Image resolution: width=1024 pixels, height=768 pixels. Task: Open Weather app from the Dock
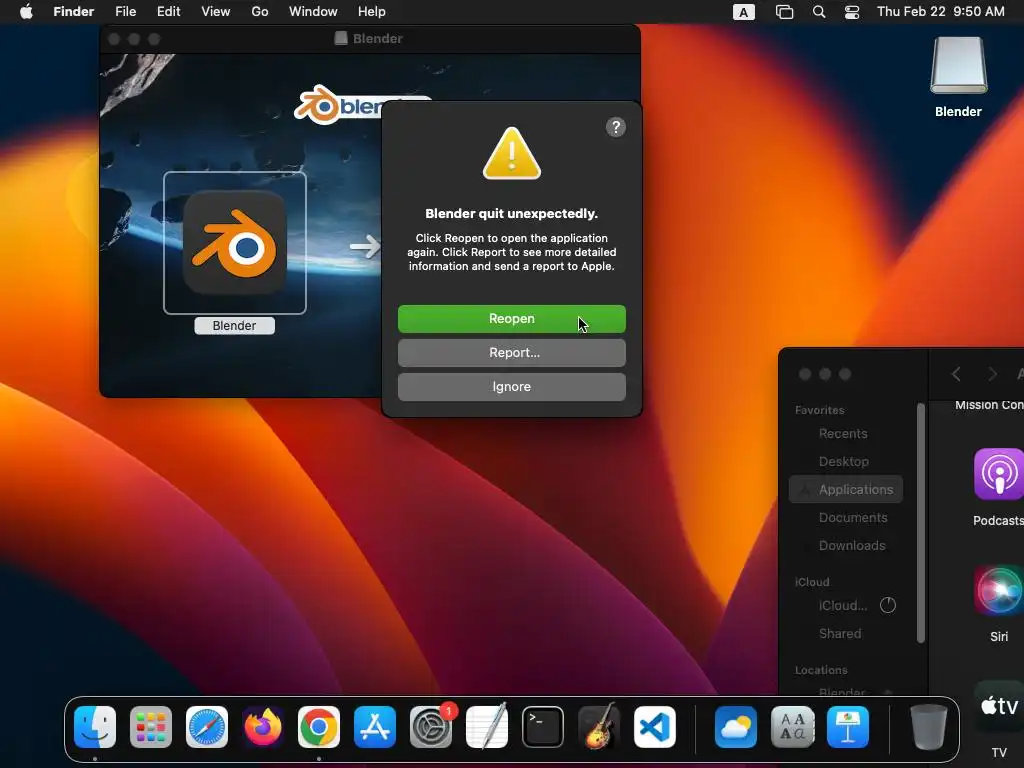736,727
